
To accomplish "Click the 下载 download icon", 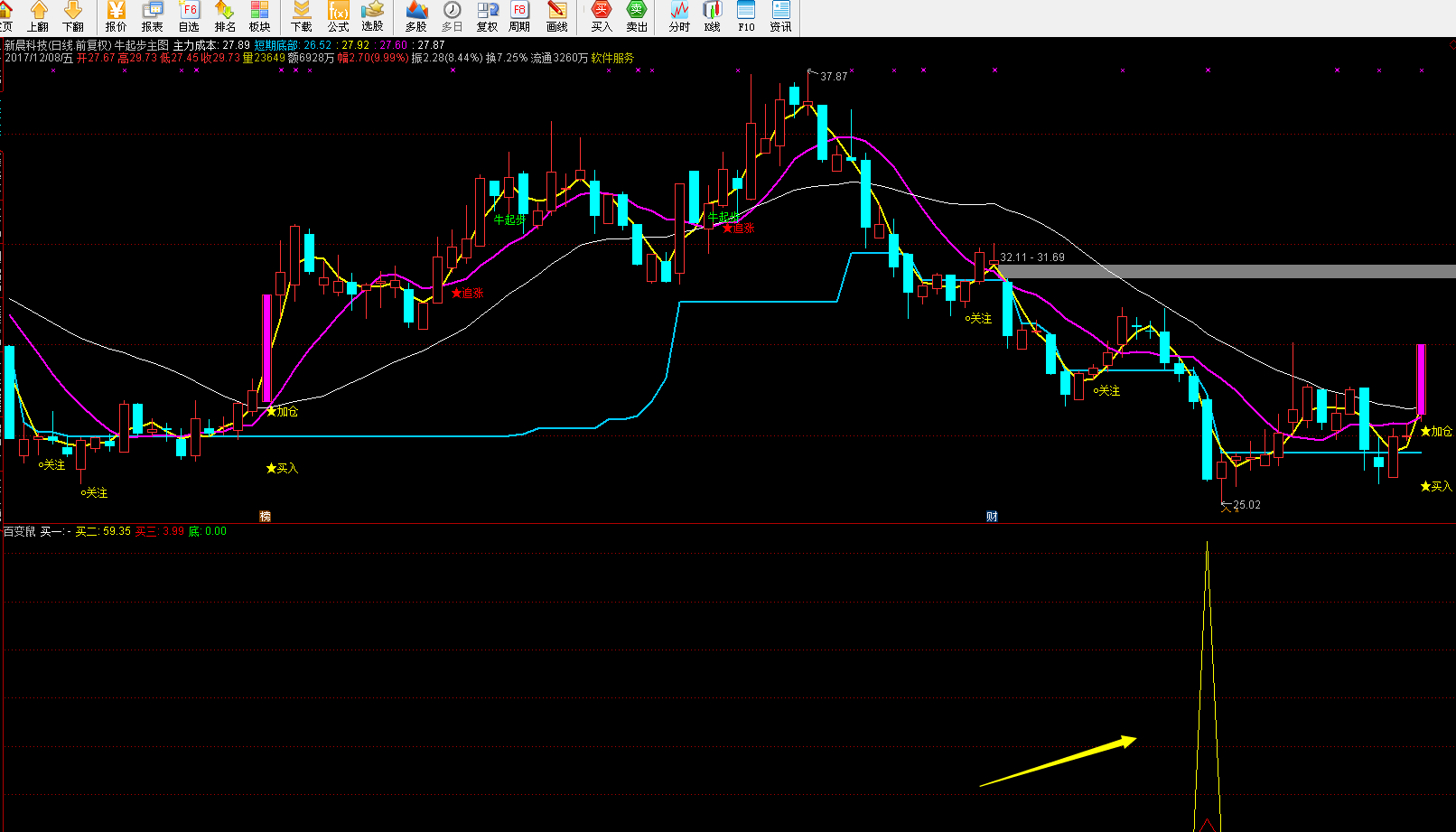I will (302, 17).
